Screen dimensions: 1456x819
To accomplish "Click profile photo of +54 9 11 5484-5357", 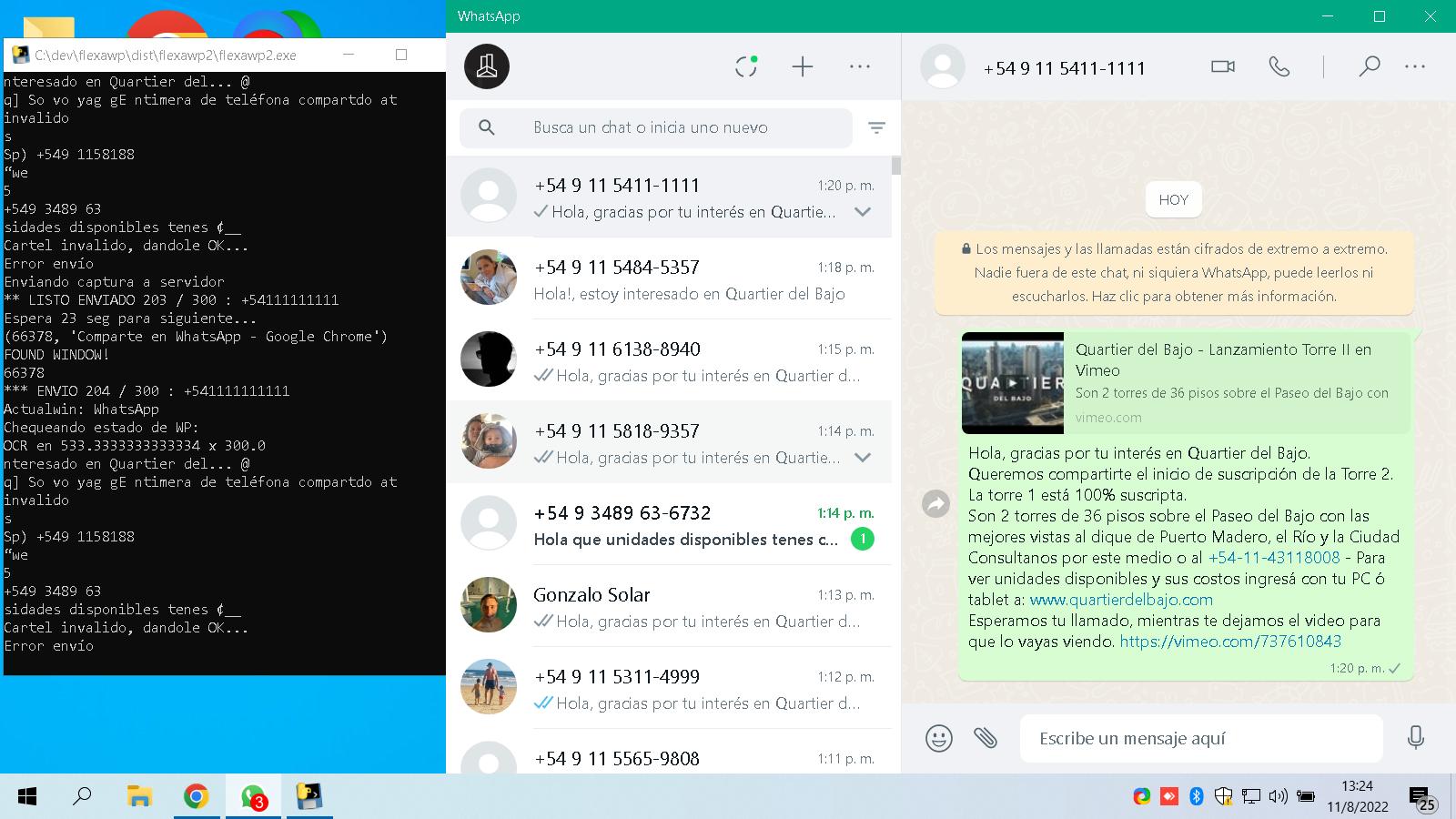I will click(x=489, y=278).
